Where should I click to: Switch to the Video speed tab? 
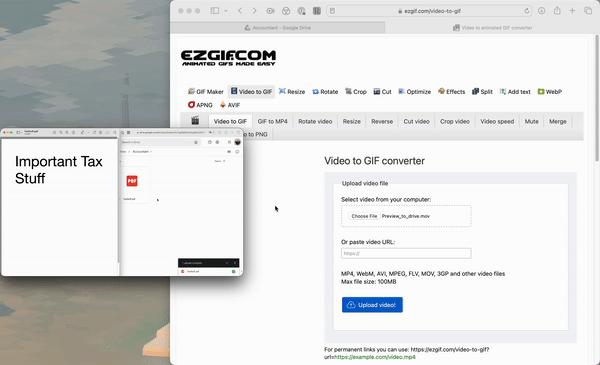click(x=497, y=121)
